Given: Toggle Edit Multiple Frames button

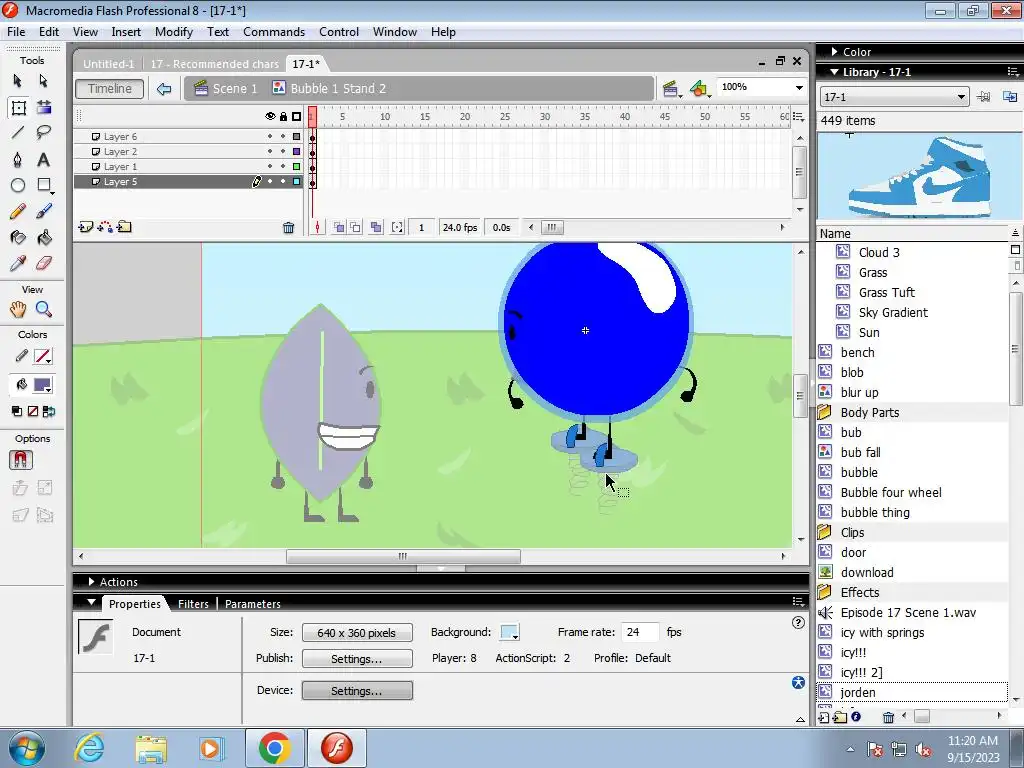Looking at the screenshot, I should point(376,227).
